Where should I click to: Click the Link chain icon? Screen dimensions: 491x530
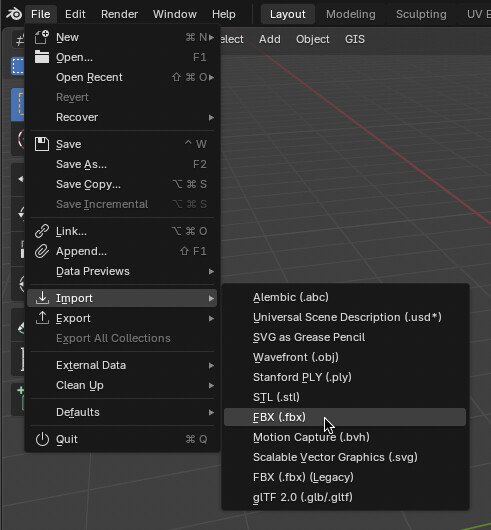coord(42,231)
